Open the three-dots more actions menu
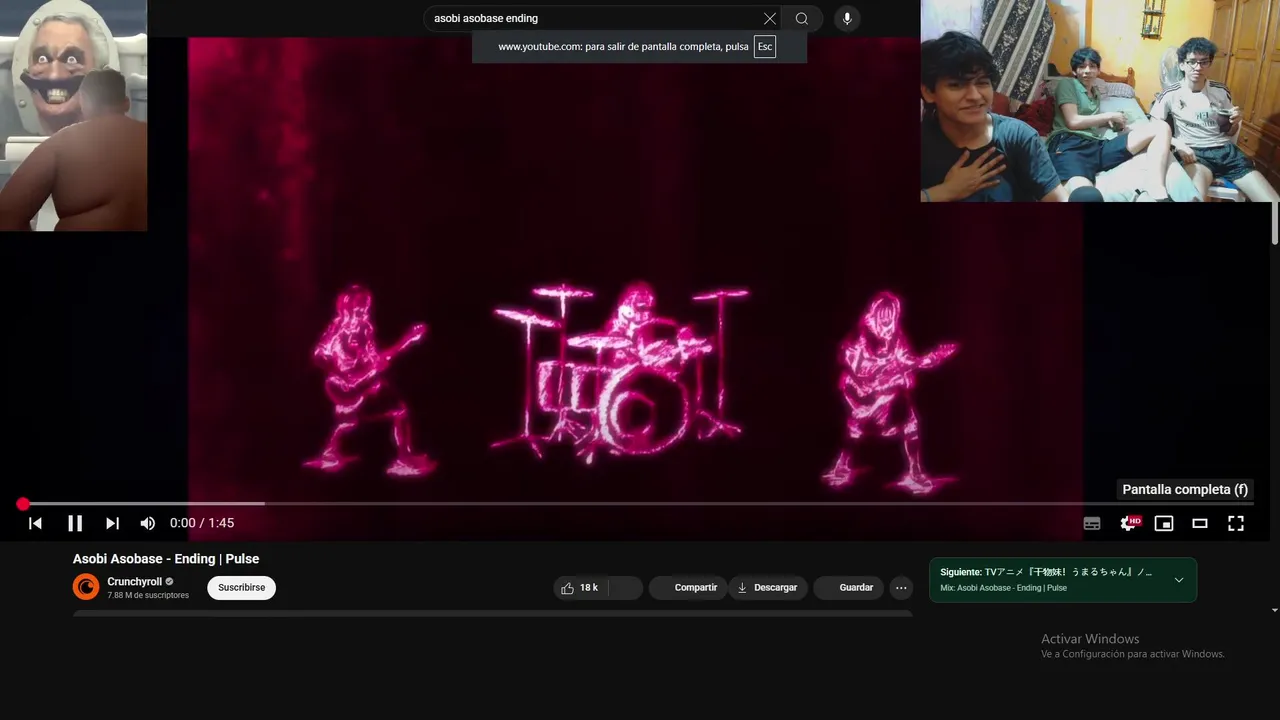 coord(901,588)
